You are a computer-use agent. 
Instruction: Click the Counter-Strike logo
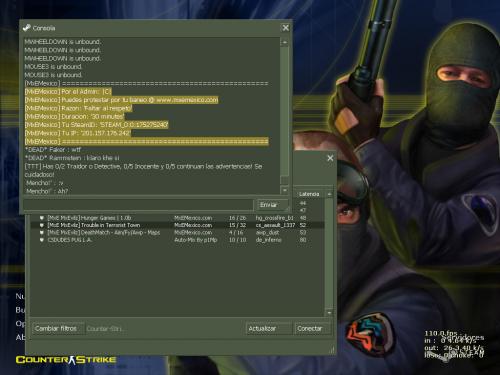click(x=66, y=360)
